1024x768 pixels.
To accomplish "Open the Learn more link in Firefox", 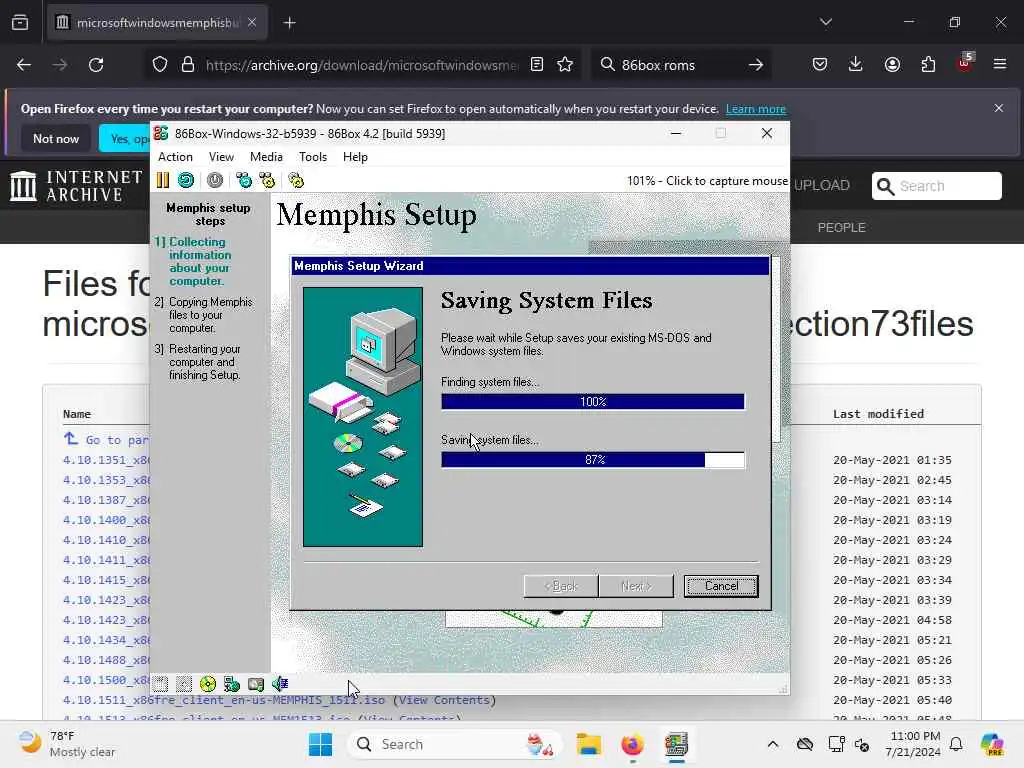I will pyautogui.click(x=756, y=109).
